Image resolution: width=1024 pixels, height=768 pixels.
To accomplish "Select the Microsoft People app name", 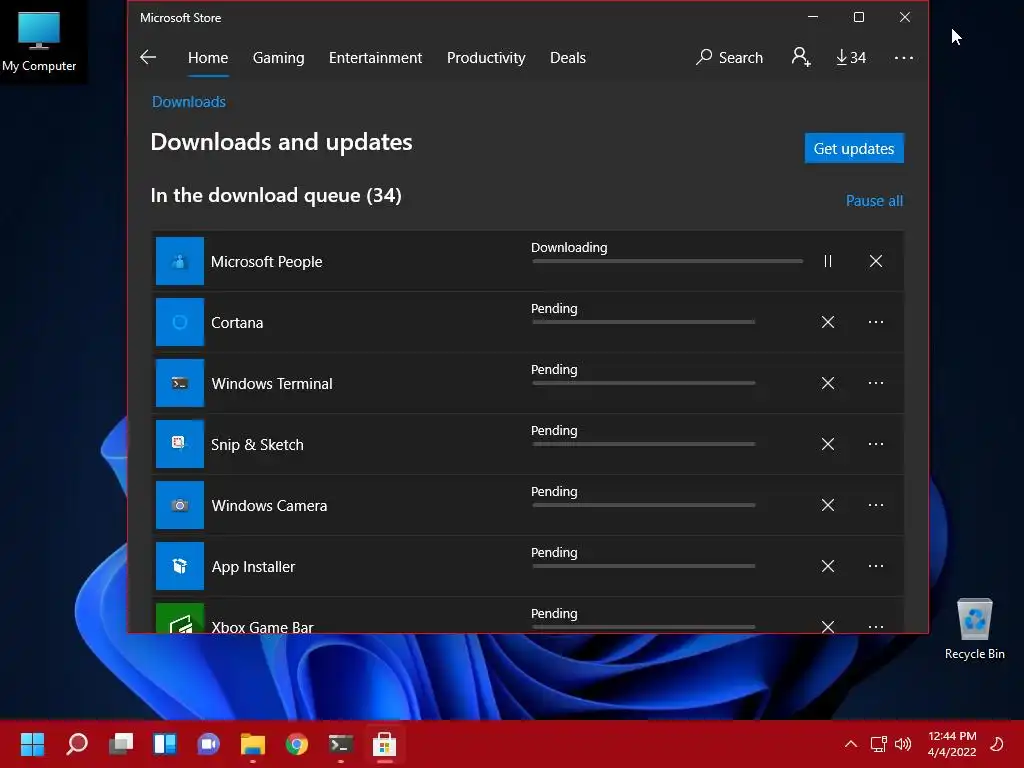I will 266,261.
